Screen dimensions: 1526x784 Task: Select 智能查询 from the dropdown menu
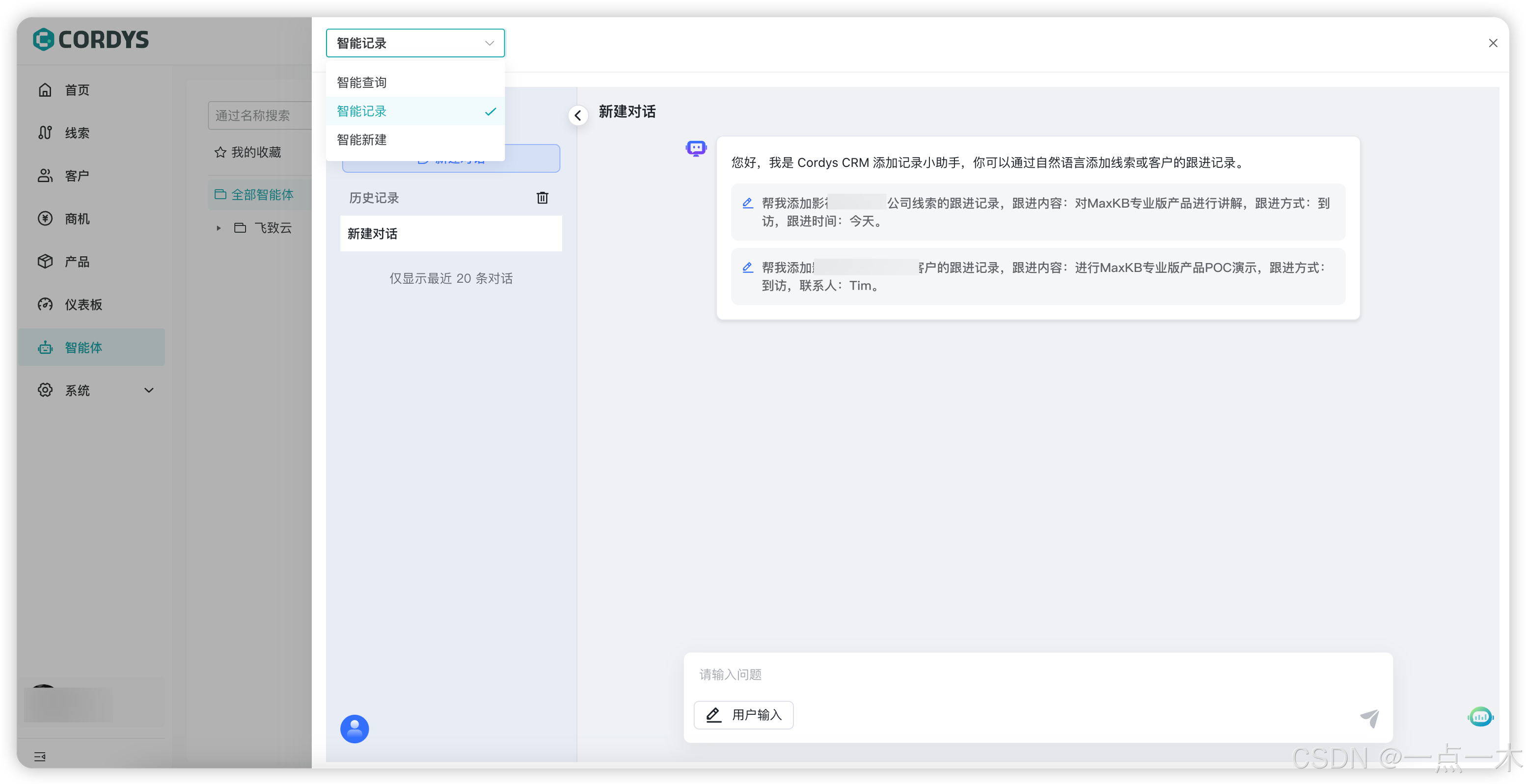pos(361,81)
